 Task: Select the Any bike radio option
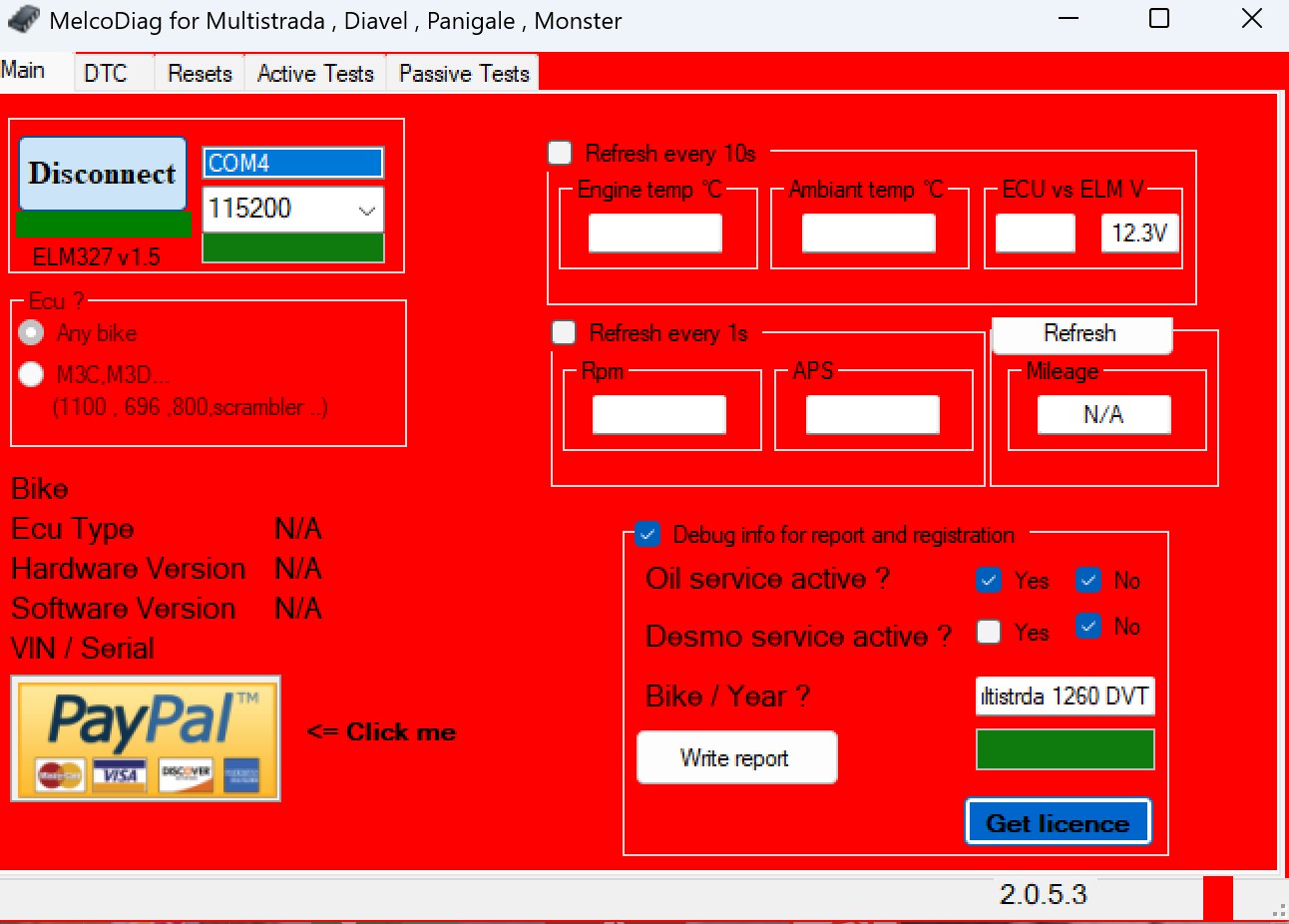[x=31, y=332]
